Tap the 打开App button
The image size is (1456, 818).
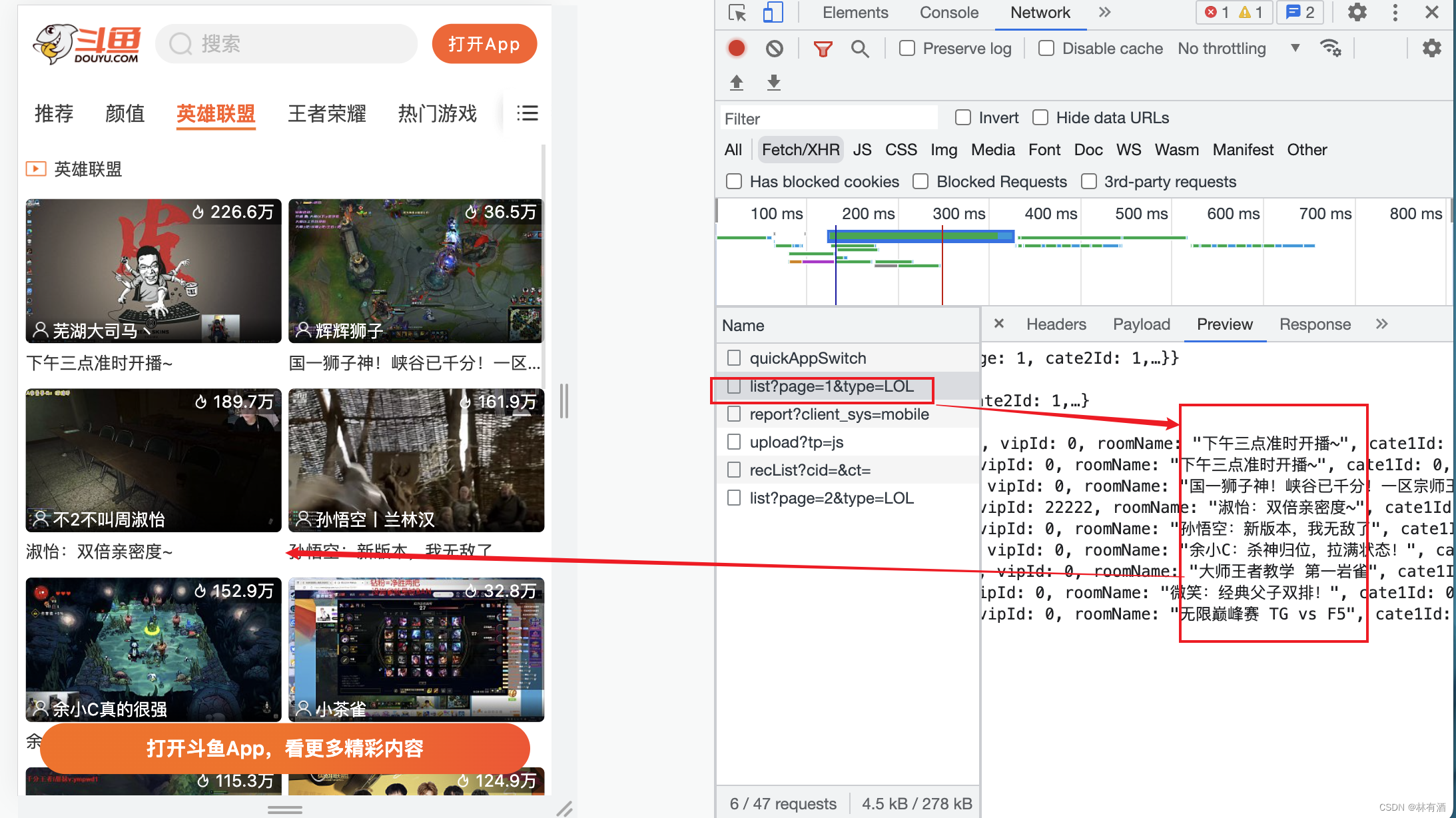(x=484, y=44)
